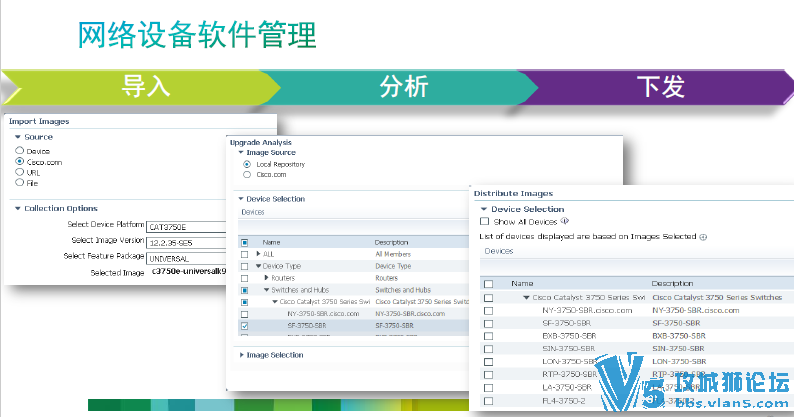
Task: Choose URL as image import source
Action: click(19, 172)
